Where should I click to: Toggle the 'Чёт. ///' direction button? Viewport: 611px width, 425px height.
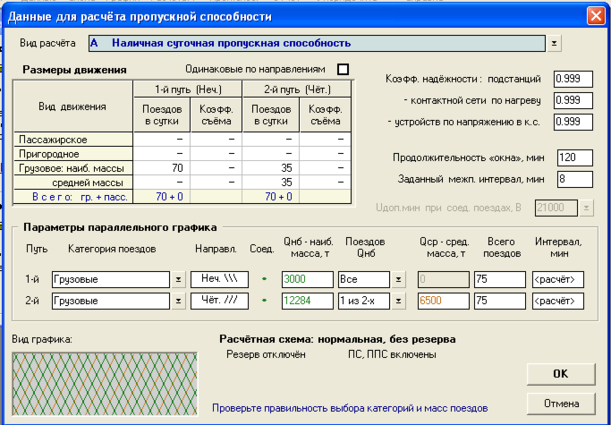click(x=219, y=300)
